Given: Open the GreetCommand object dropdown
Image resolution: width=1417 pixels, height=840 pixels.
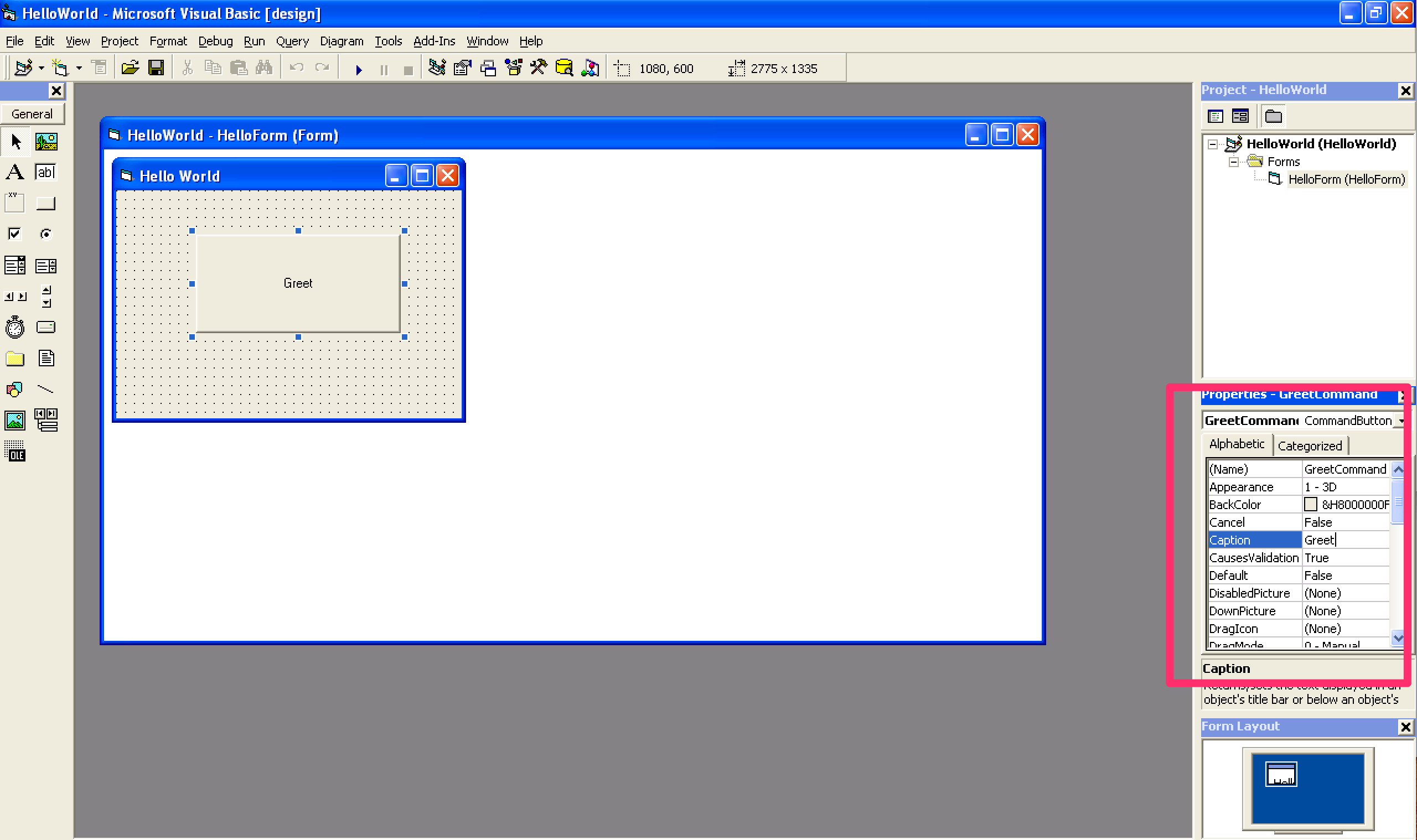Looking at the screenshot, I should click(1400, 421).
